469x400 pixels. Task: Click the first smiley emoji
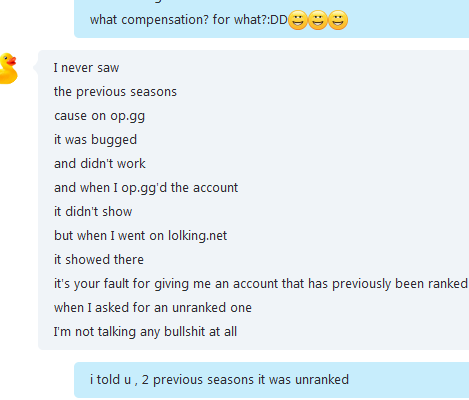pos(298,20)
